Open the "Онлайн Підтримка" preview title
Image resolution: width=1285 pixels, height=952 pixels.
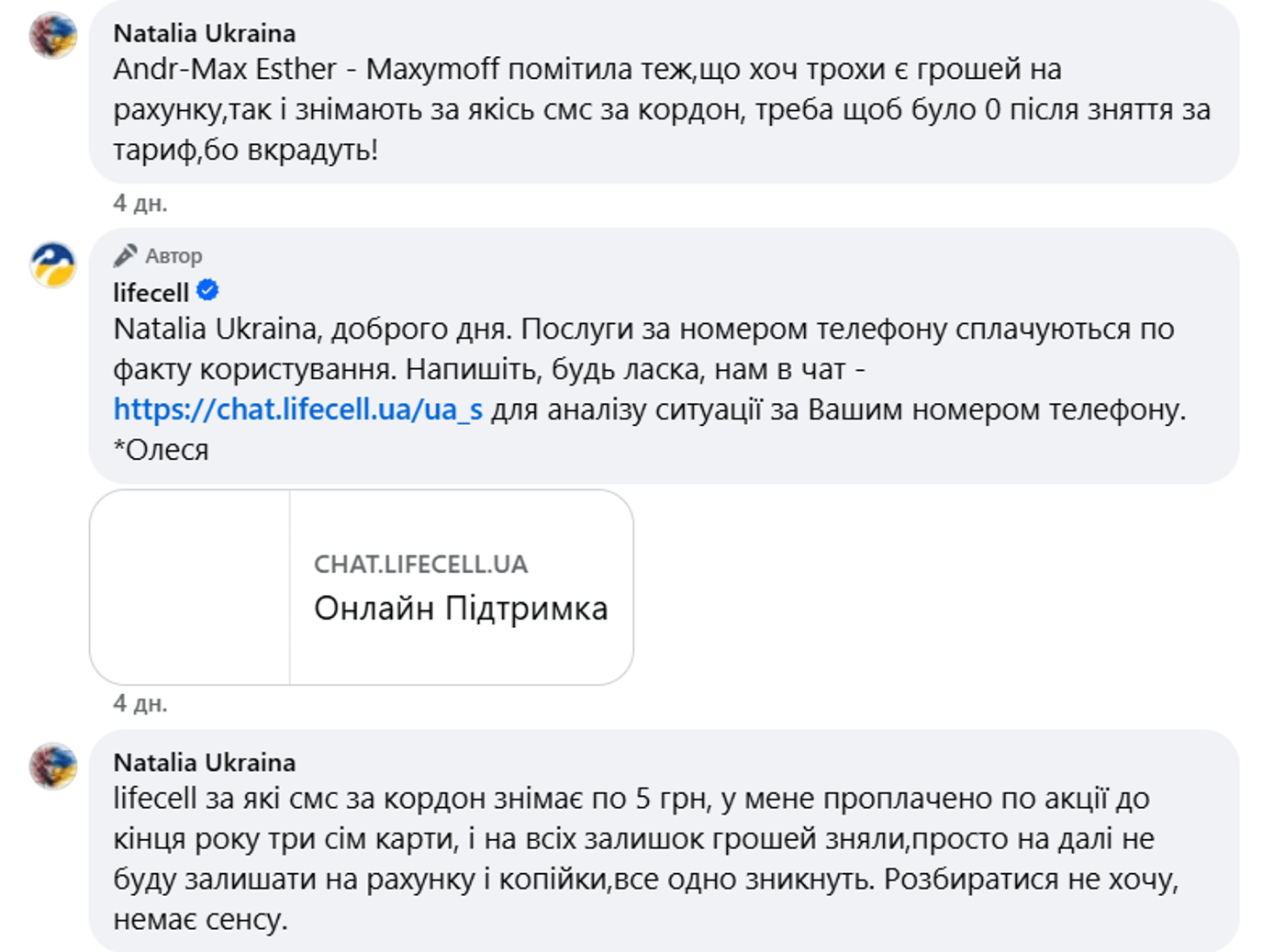[461, 609]
